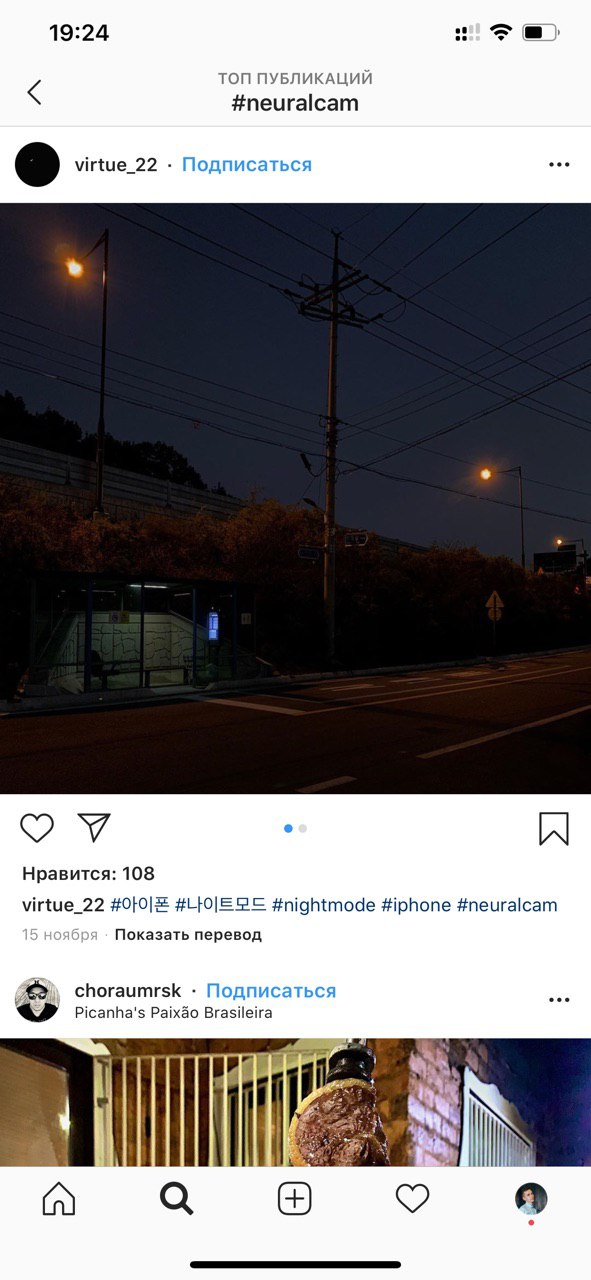The height and width of the screenshot is (1280, 591).
Task: Share the post via the paper plane icon
Action: point(94,827)
